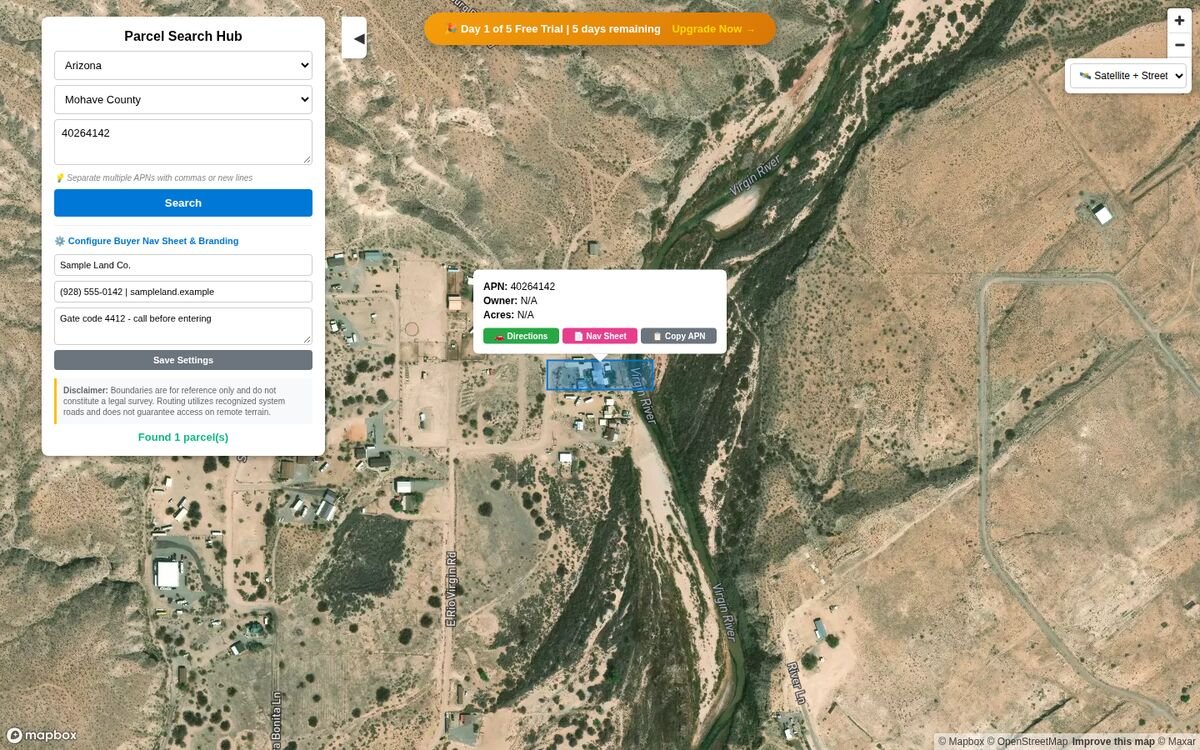Click the Parcel Search Hub heading
The image size is (1200, 750).
(x=183, y=36)
